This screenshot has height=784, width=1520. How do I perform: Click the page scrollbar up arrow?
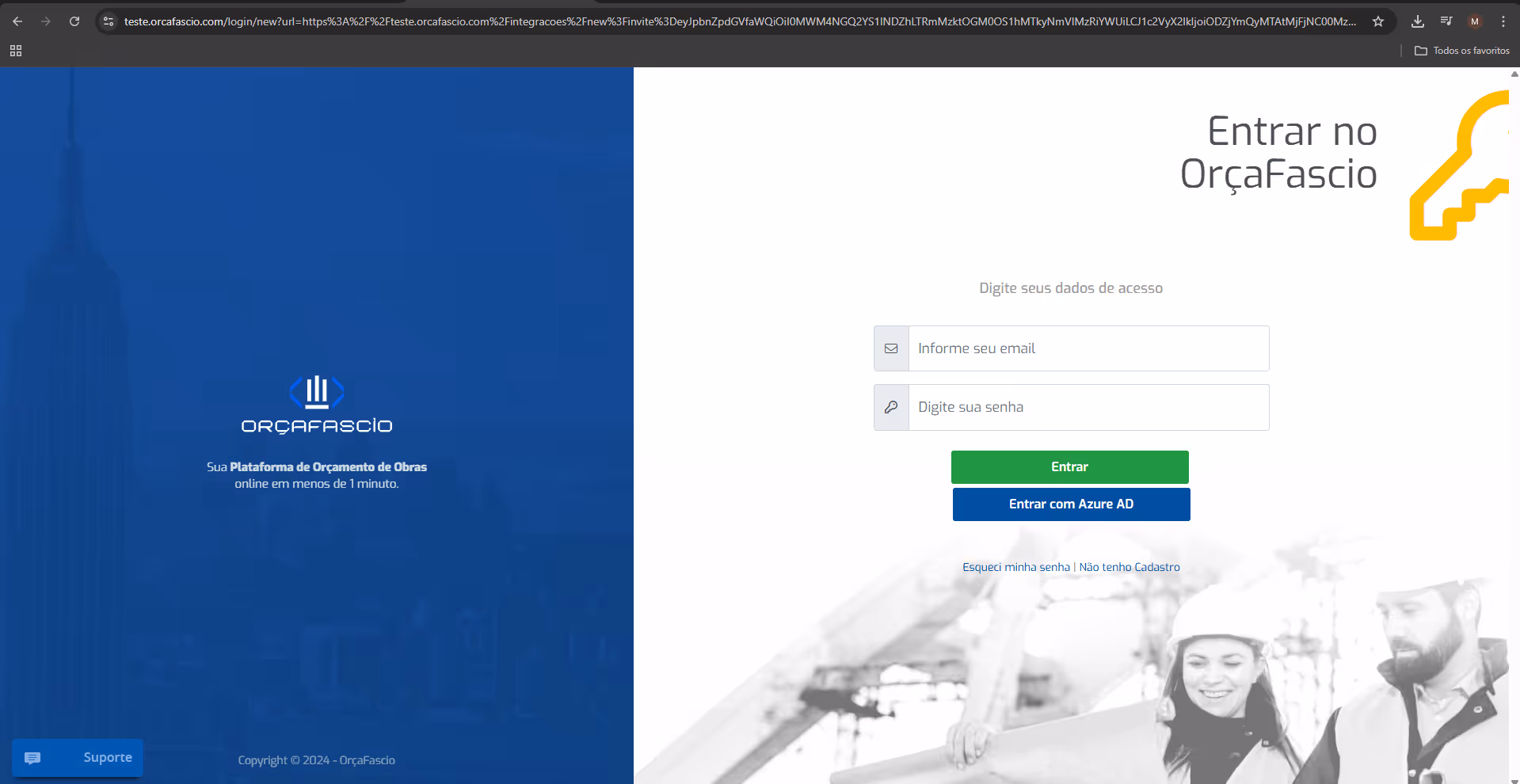[1514, 74]
